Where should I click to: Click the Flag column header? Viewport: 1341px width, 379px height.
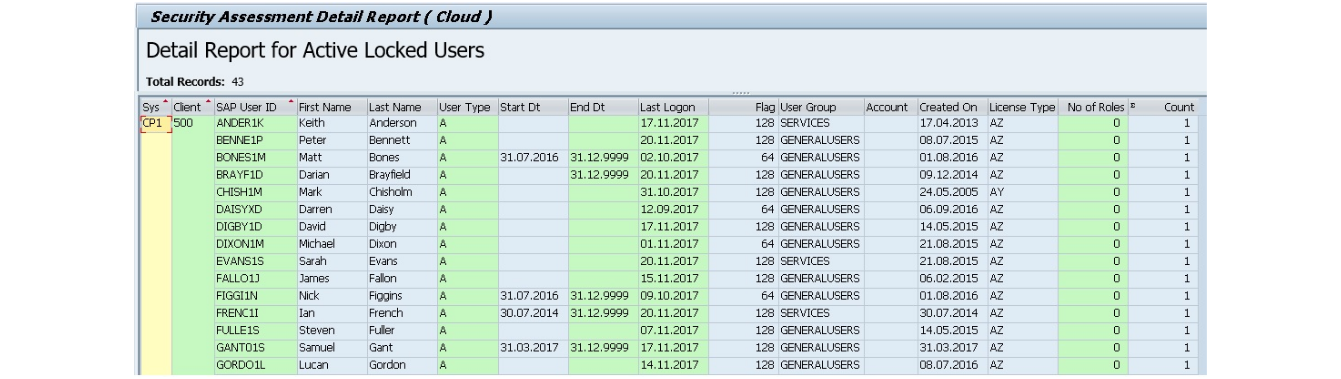point(743,107)
